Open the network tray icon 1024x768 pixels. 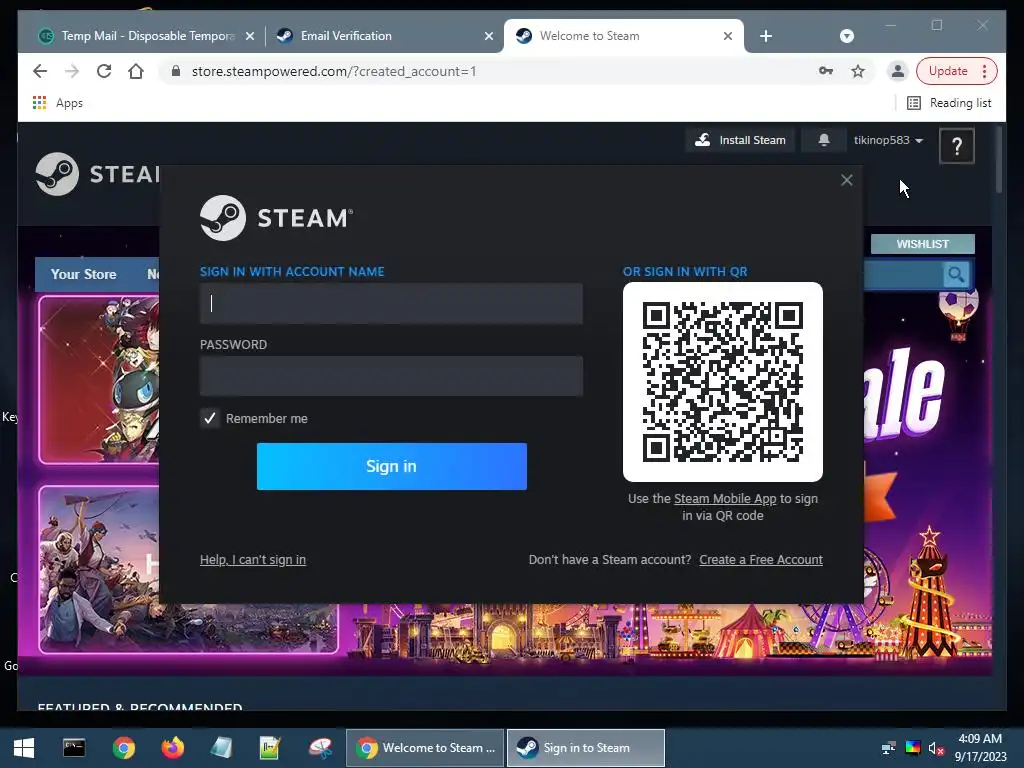(x=888, y=748)
